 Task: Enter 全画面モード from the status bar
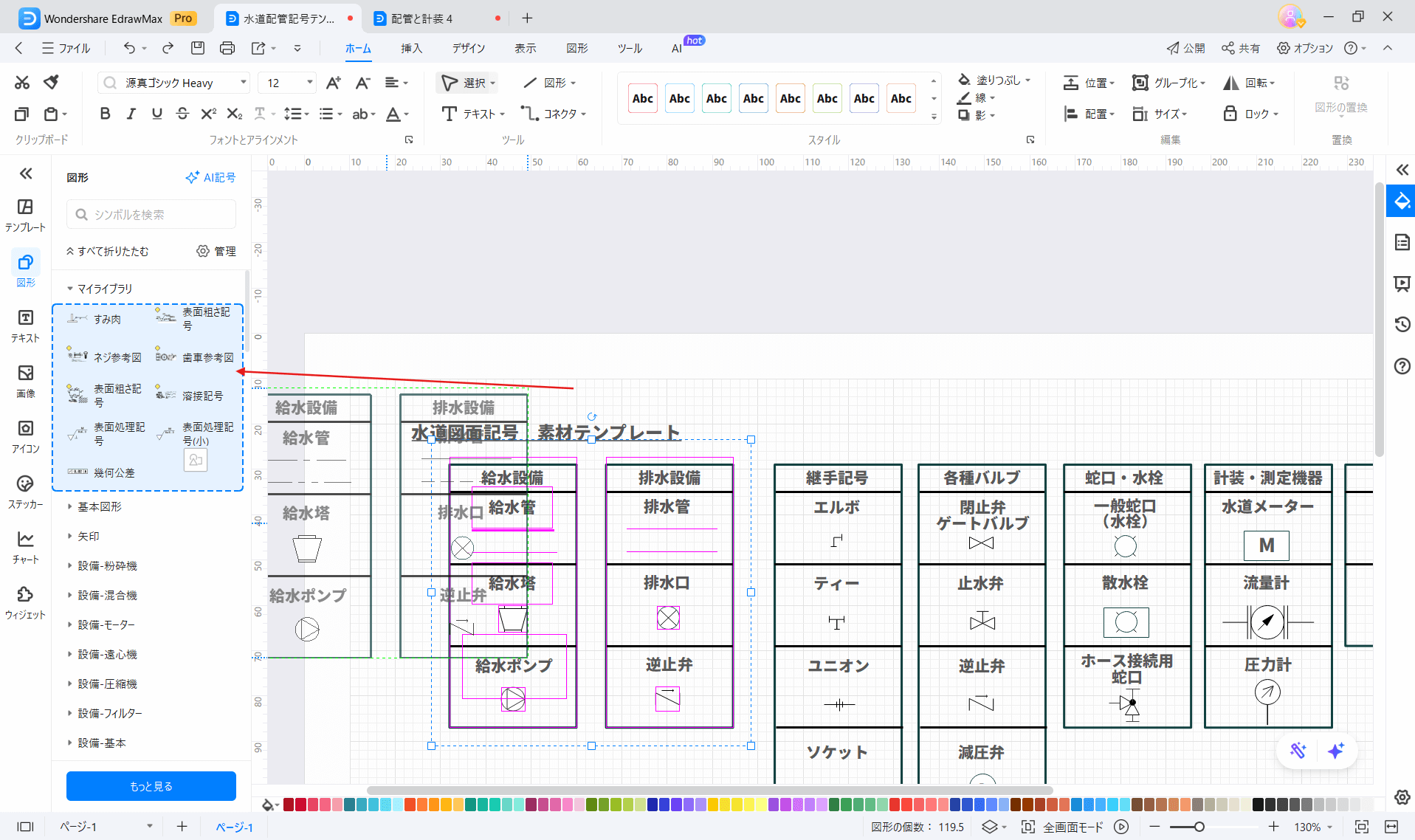pyautogui.click(x=1074, y=827)
